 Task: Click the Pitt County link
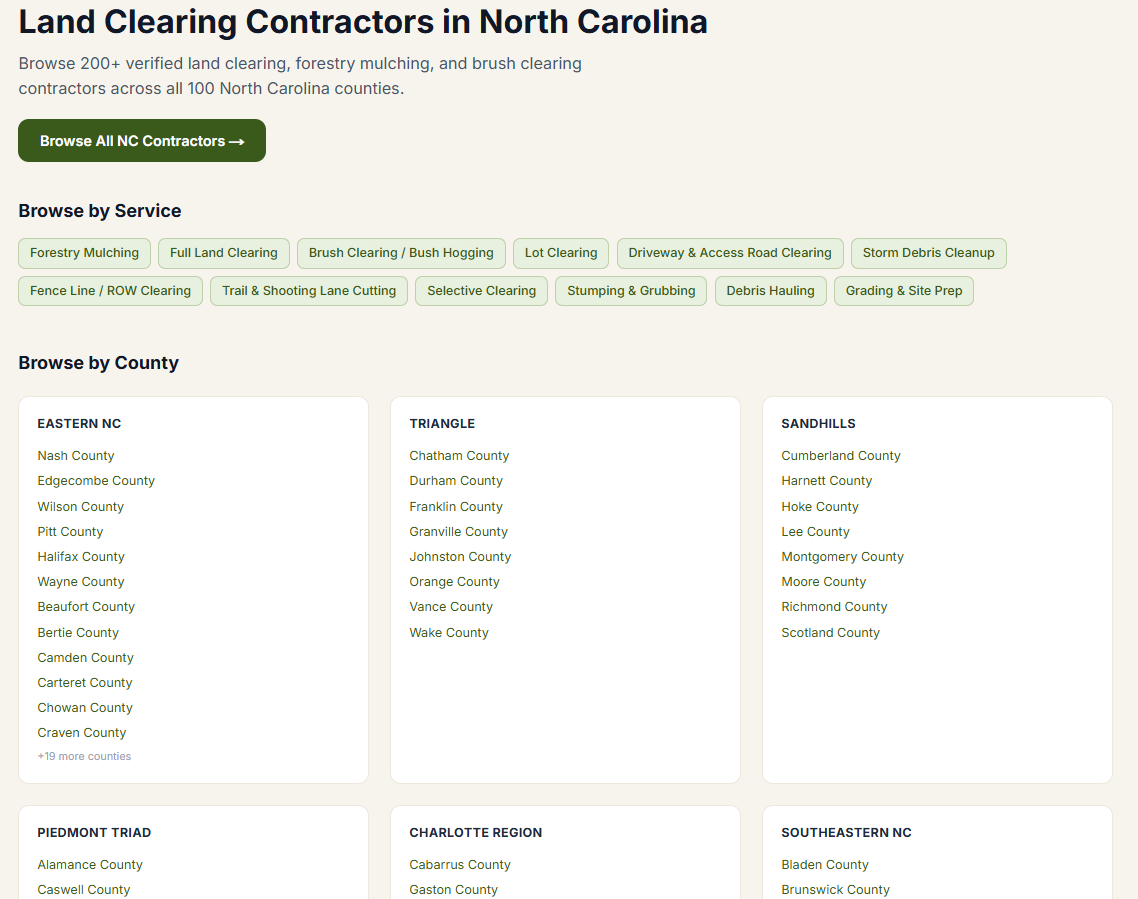pyautogui.click(x=69, y=531)
